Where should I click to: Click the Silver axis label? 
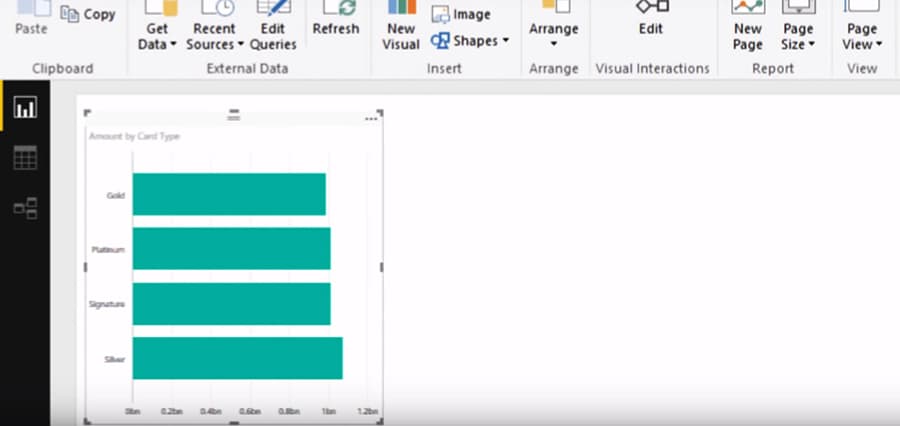click(x=115, y=359)
